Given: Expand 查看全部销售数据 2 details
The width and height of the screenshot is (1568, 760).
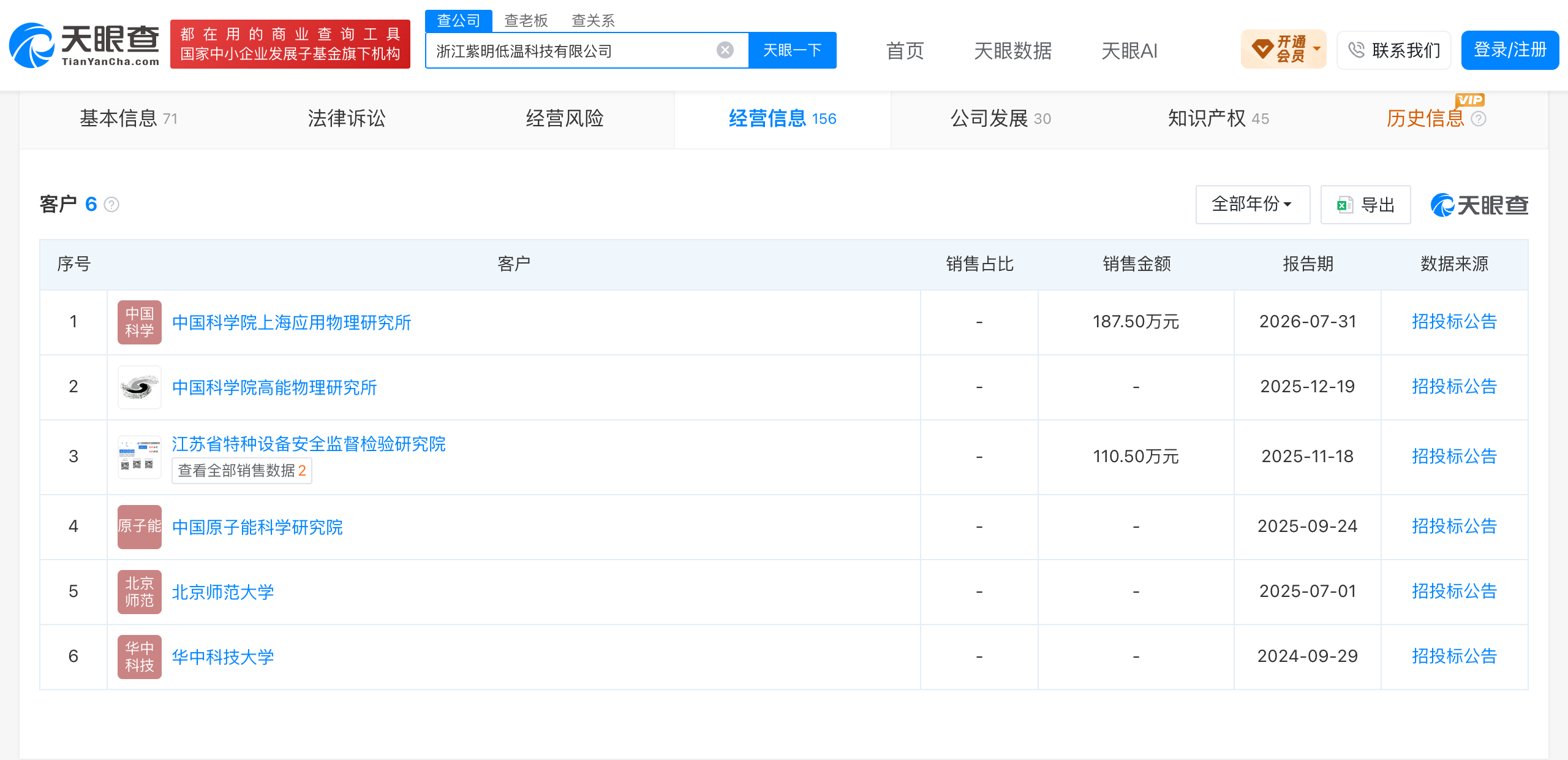Looking at the screenshot, I should click(242, 471).
